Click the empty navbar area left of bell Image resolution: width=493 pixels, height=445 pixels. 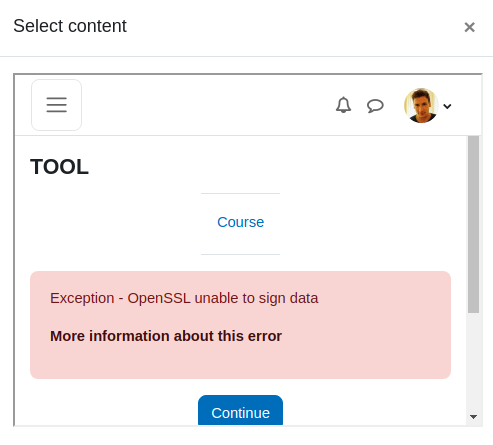click(x=207, y=105)
